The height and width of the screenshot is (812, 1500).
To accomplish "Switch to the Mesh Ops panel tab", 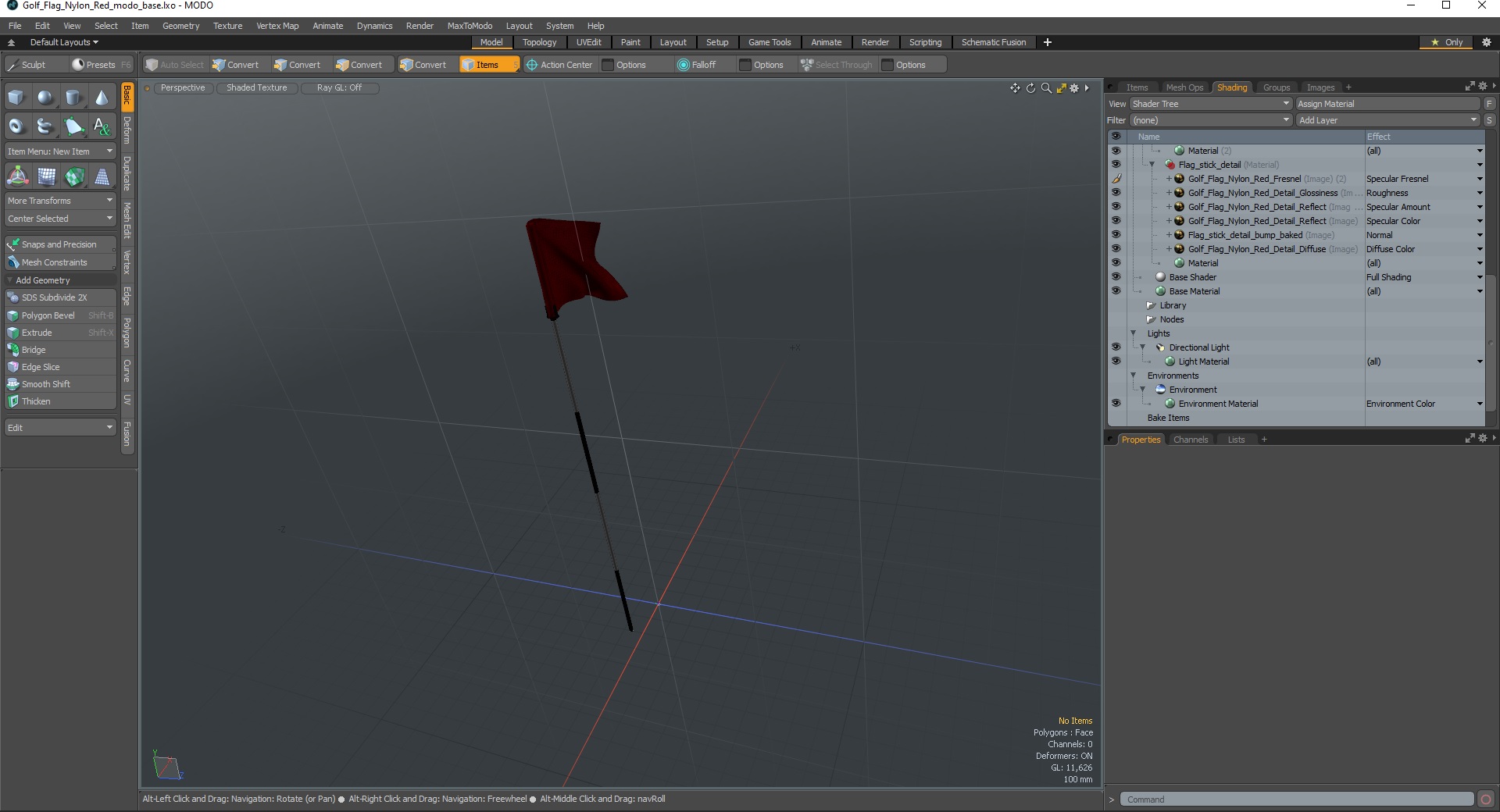I will pos(1184,87).
